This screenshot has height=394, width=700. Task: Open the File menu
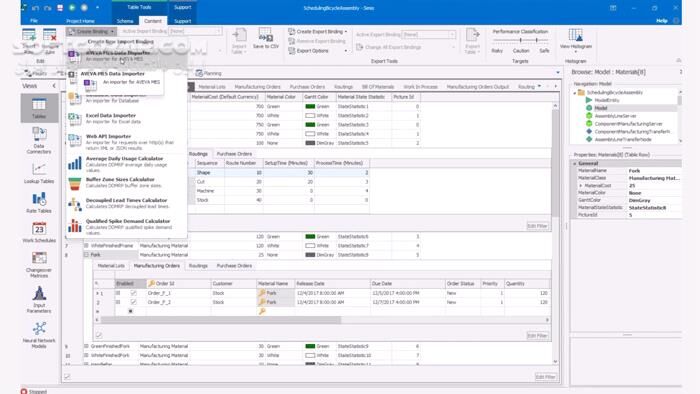pyautogui.click(x=34, y=21)
